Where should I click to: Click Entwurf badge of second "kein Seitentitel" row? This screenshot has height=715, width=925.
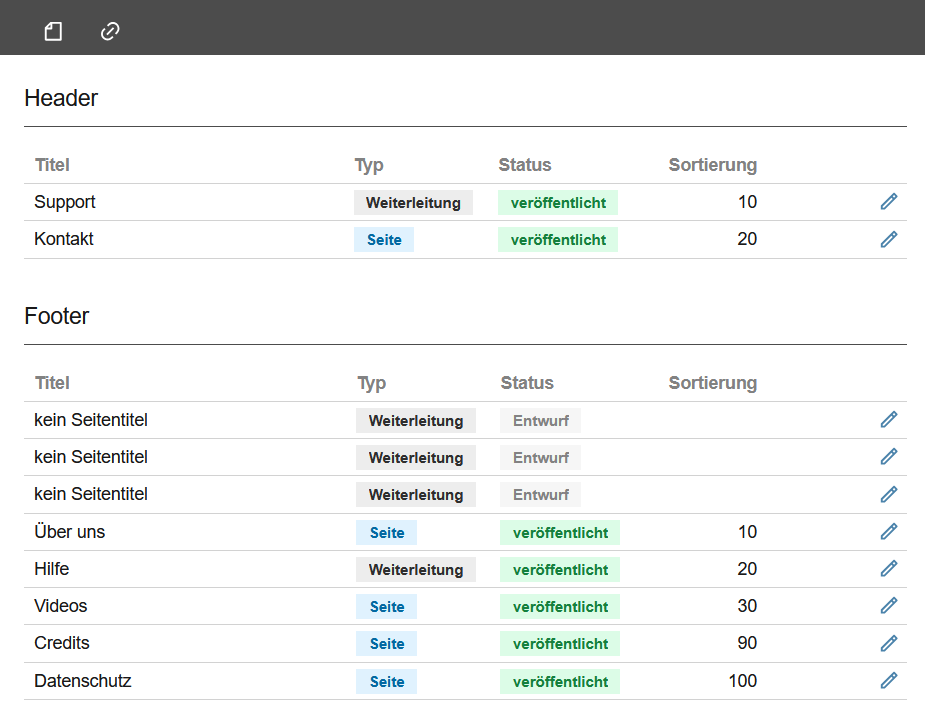pos(540,458)
